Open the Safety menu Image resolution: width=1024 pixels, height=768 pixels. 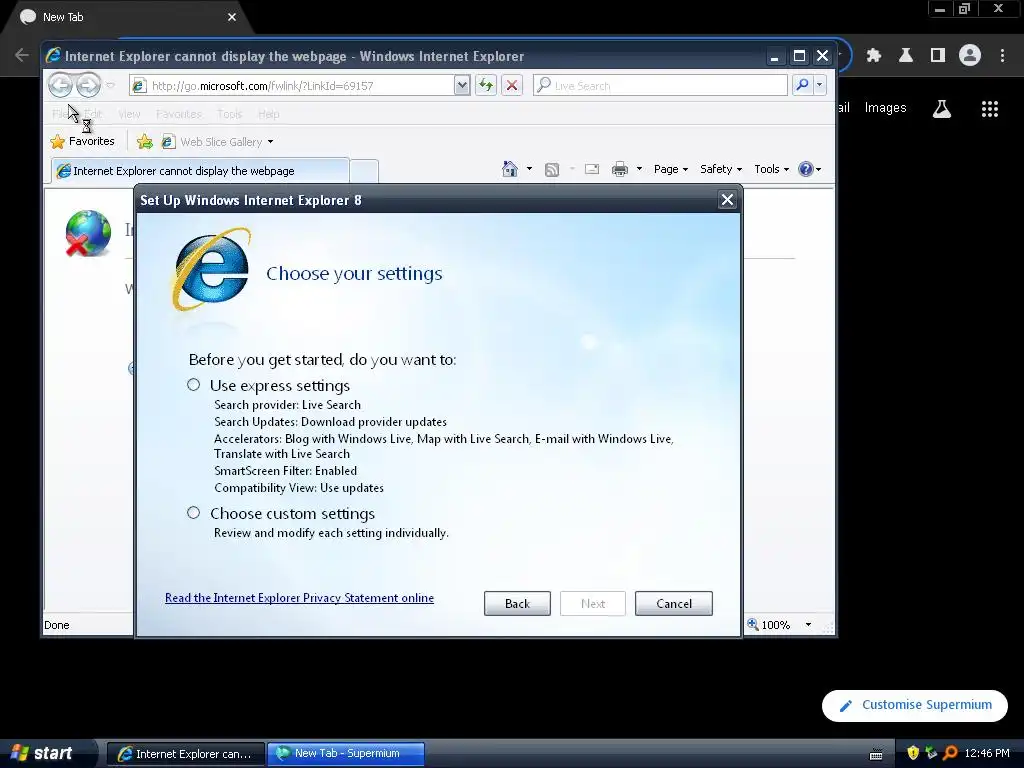pyautogui.click(x=720, y=169)
